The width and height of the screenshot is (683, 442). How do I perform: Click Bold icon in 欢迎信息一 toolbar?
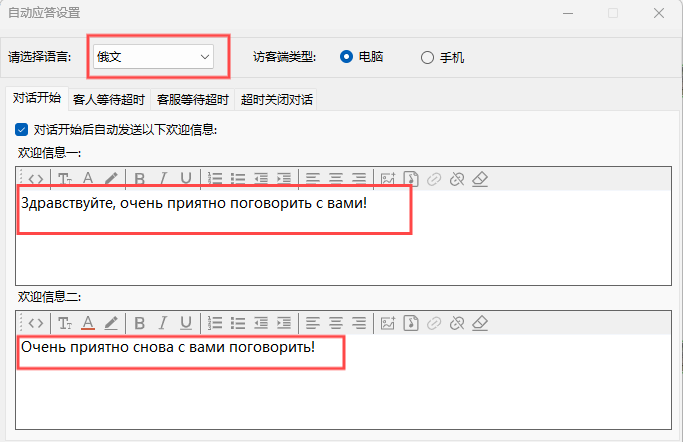click(140, 179)
